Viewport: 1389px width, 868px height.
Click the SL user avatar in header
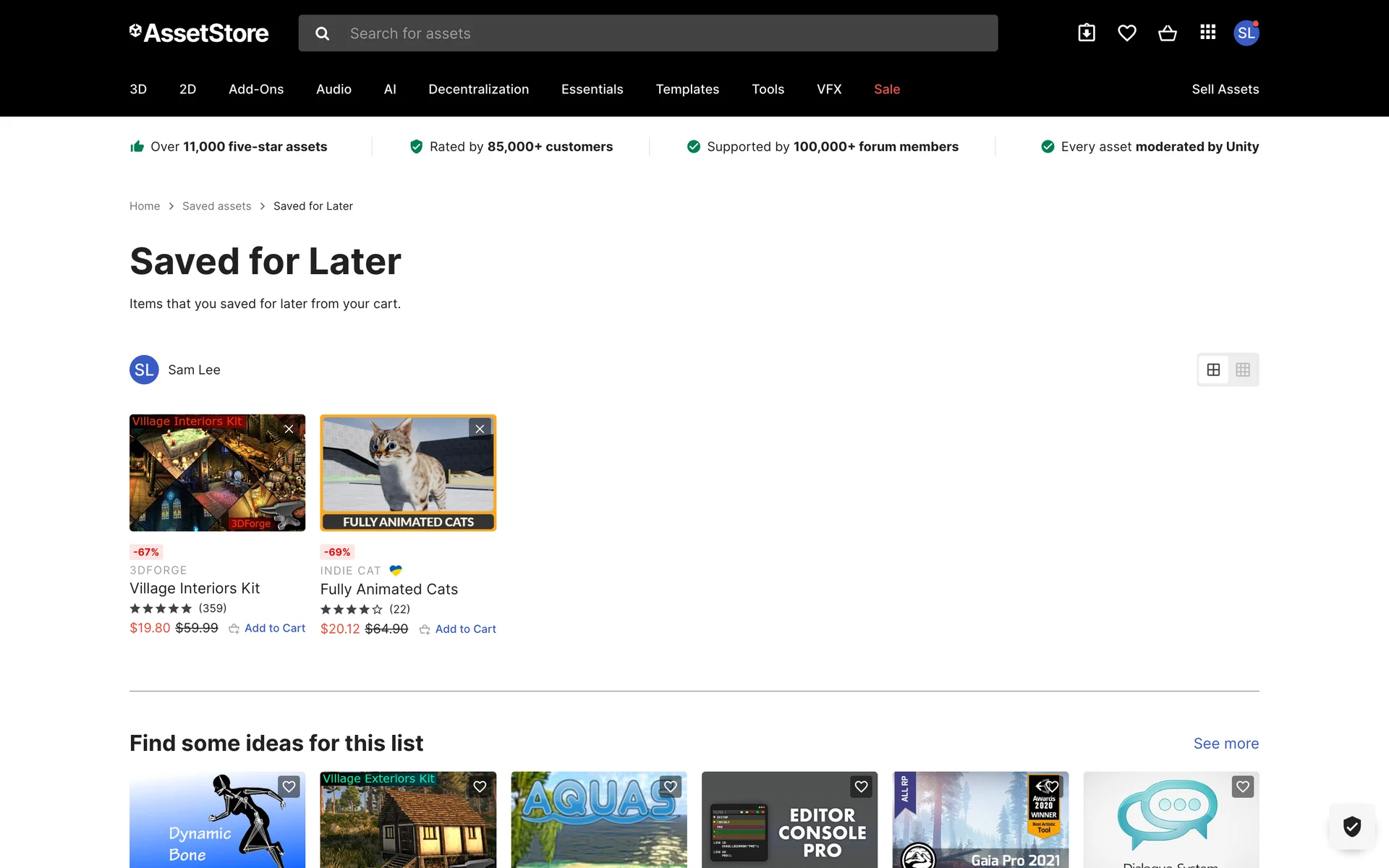[x=1246, y=33]
